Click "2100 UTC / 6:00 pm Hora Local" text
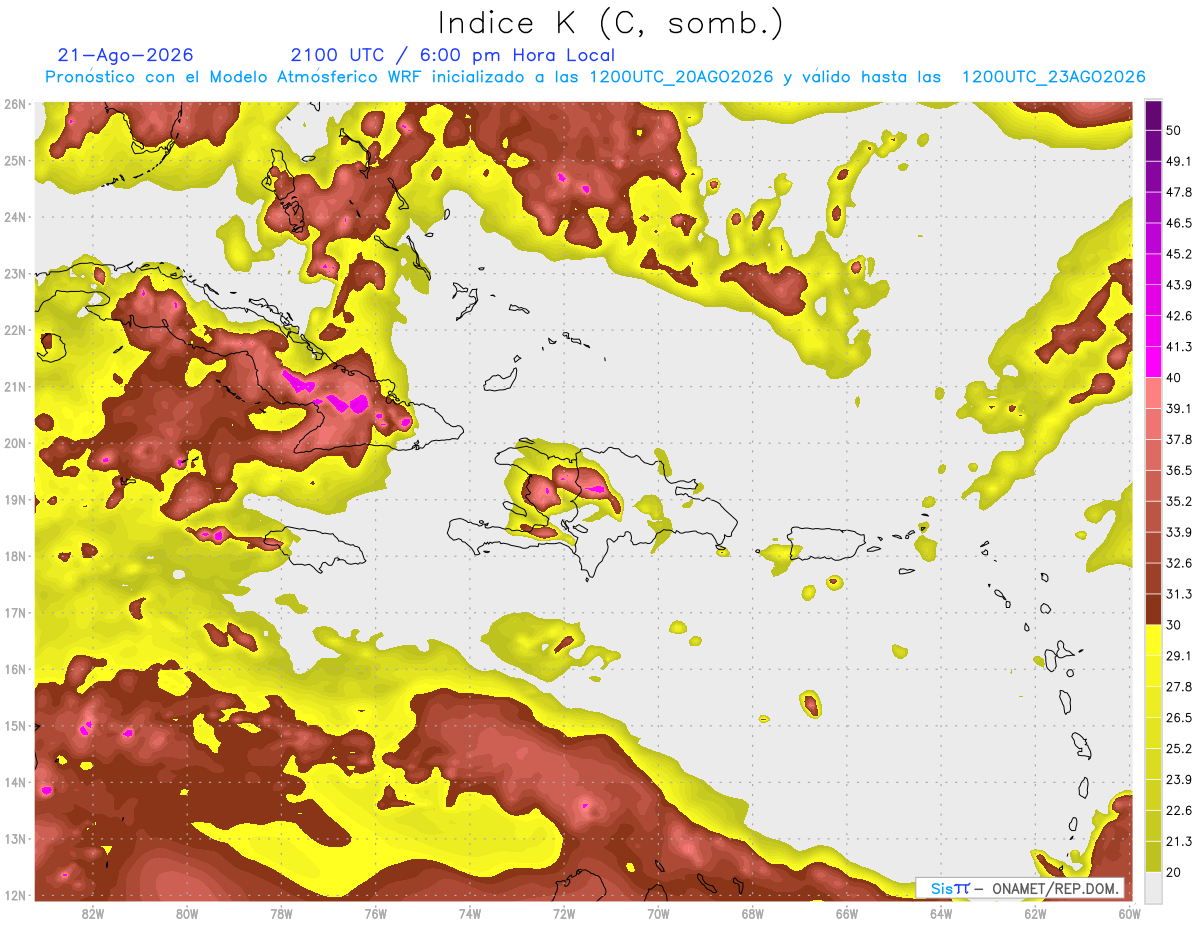This screenshot has height=927, width=1200. [x=452, y=55]
